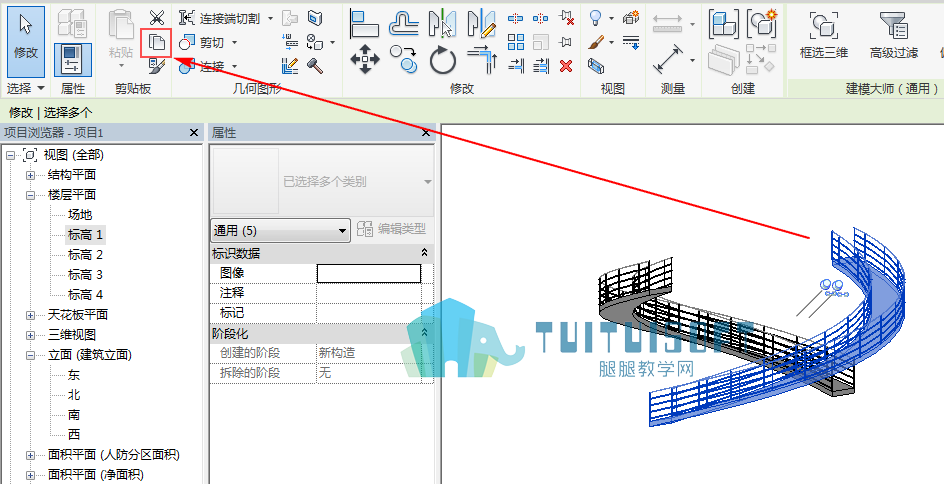Select the Align tool icon
This screenshot has width=944, height=484.
(x=364, y=24)
